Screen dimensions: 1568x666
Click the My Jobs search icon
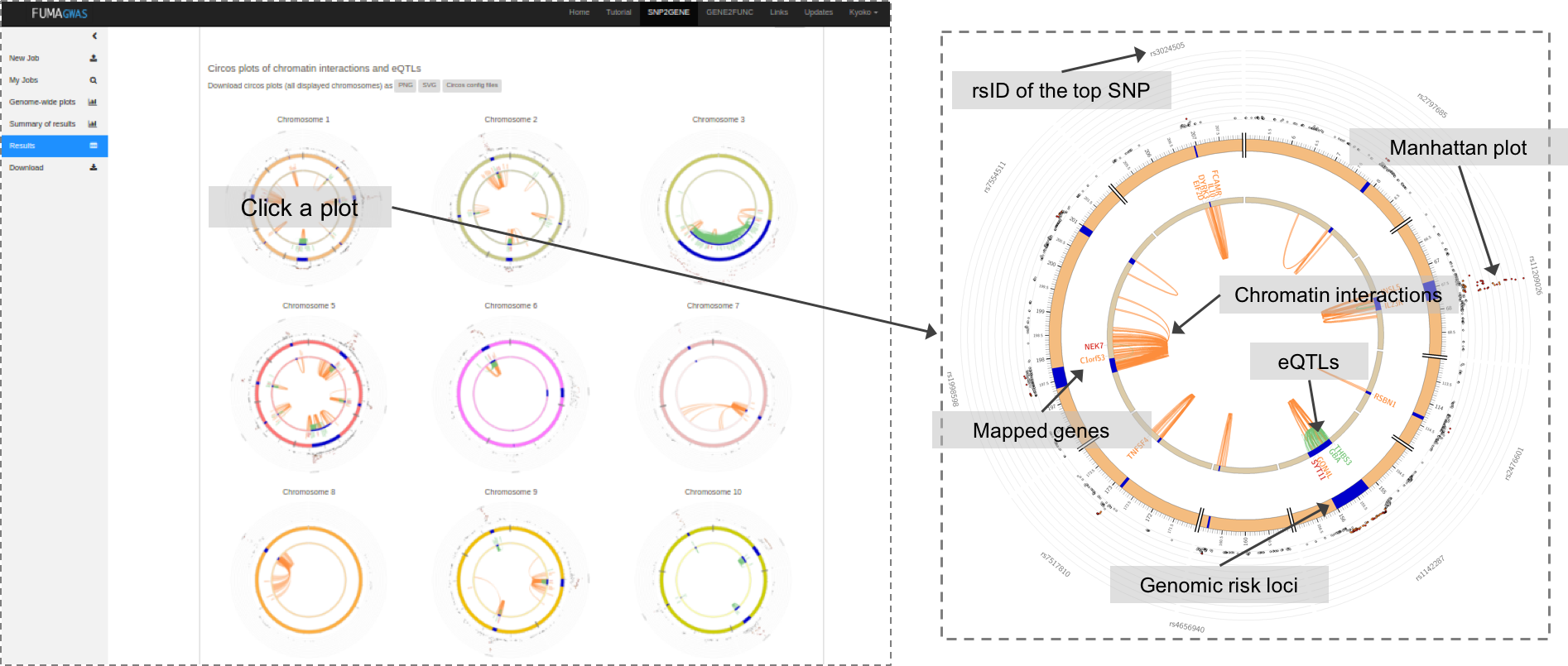coord(94,80)
